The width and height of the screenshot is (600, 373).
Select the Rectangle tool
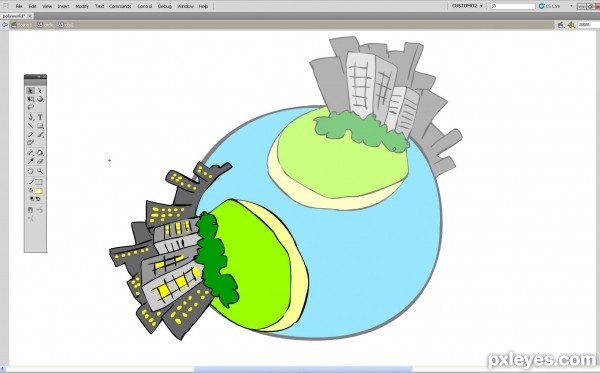40,126
